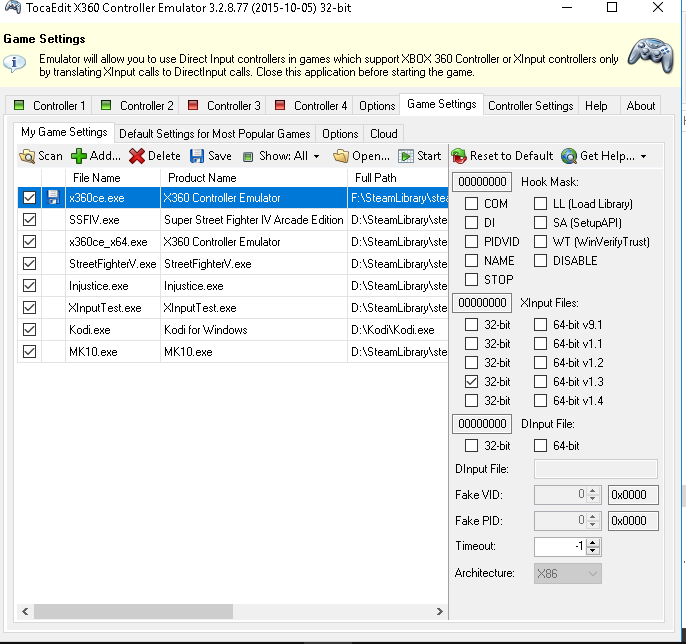Select the StreetFighterV.exe row
The height and width of the screenshot is (644, 686).
tap(233, 263)
